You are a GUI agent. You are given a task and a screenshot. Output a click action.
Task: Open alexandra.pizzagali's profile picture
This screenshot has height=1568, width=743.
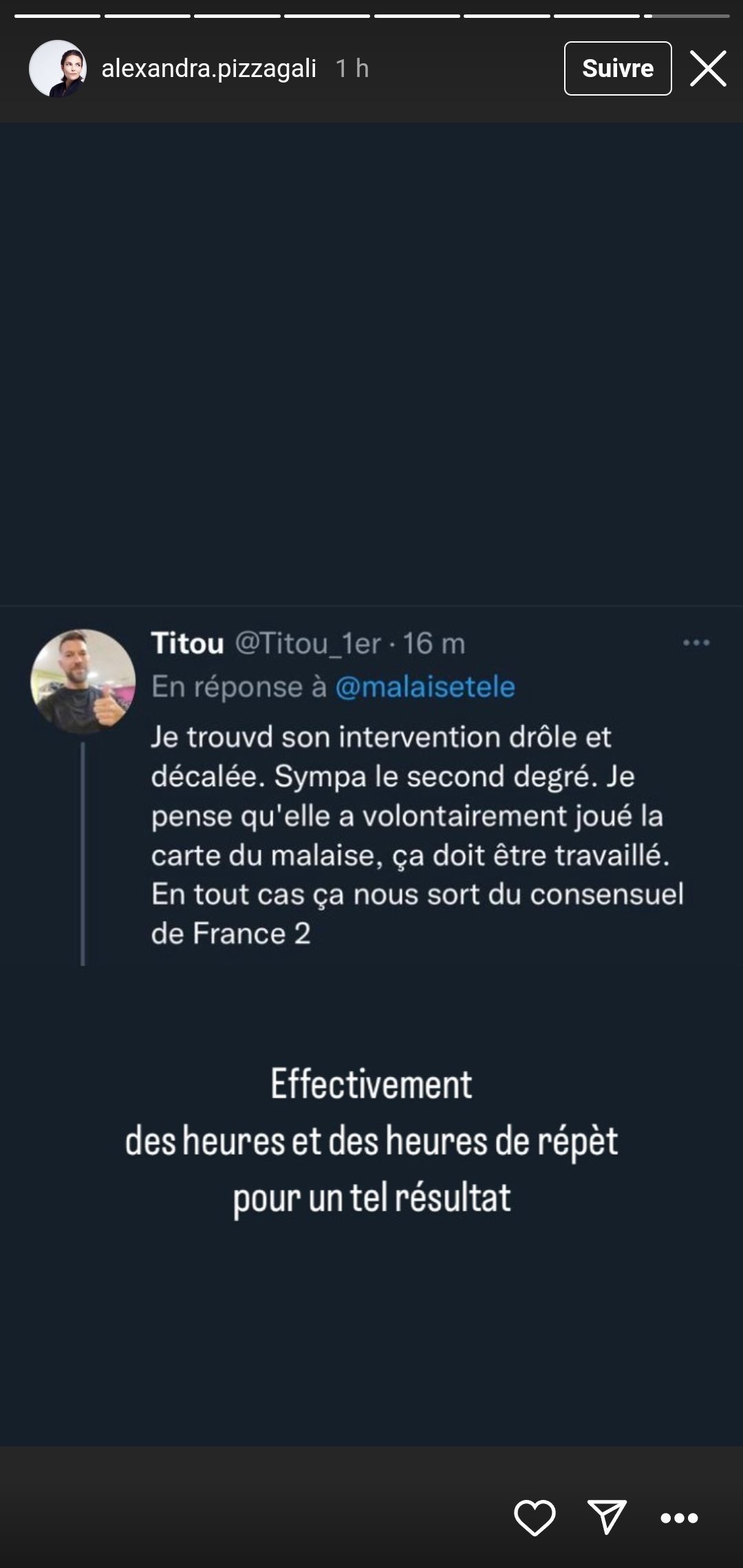pos(58,69)
